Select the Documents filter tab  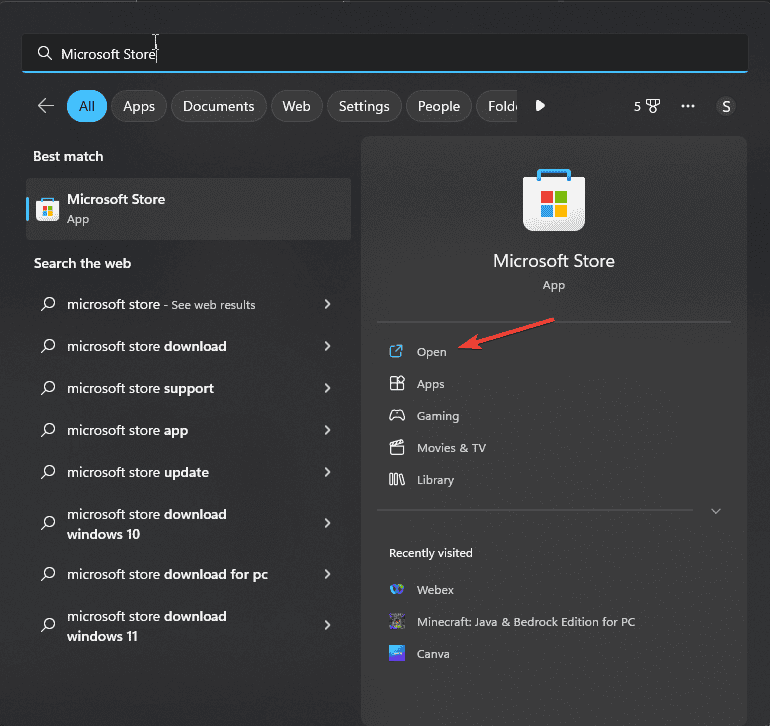tap(218, 106)
